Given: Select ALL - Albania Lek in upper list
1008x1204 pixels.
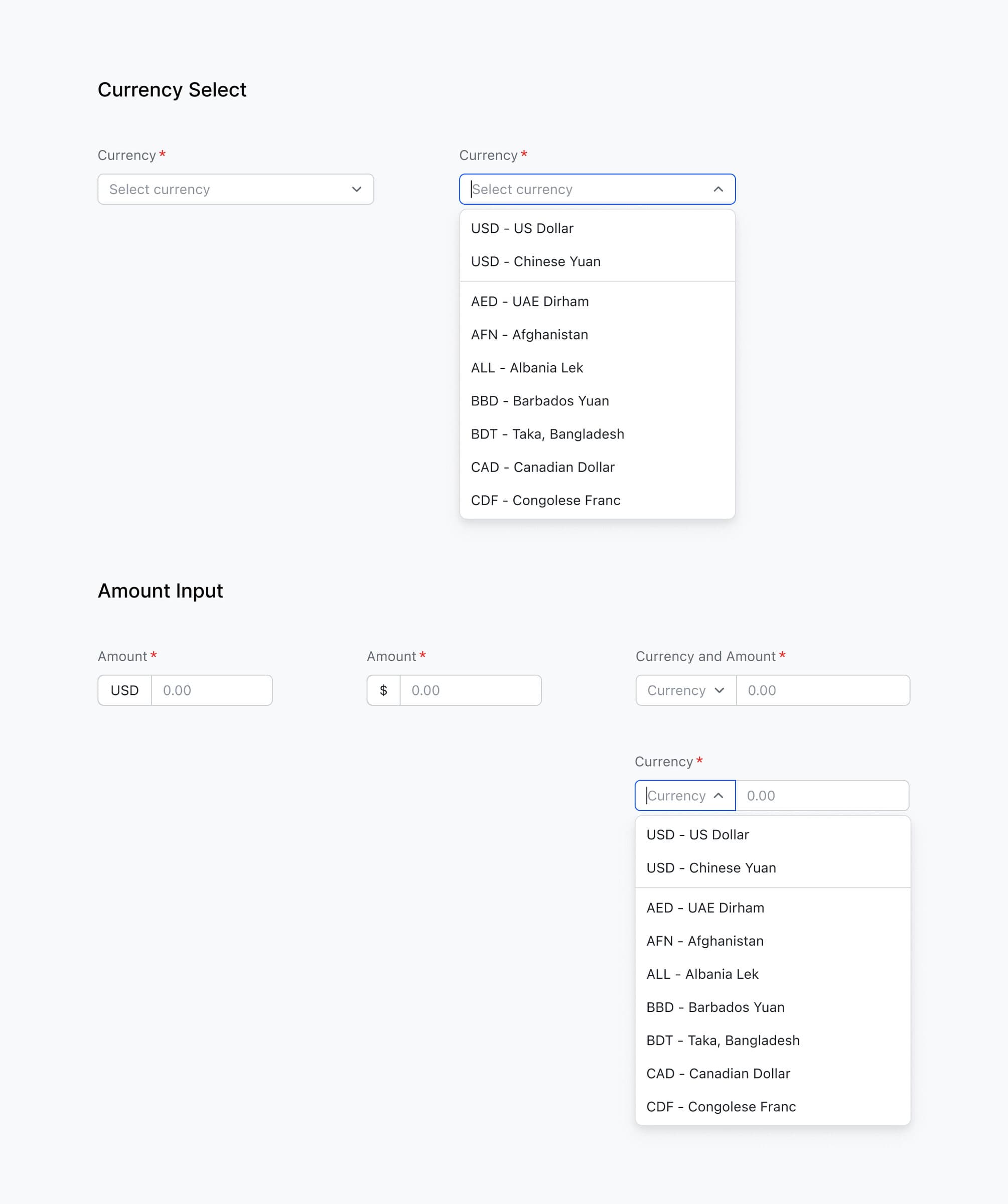Looking at the screenshot, I should [x=527, y=368].
